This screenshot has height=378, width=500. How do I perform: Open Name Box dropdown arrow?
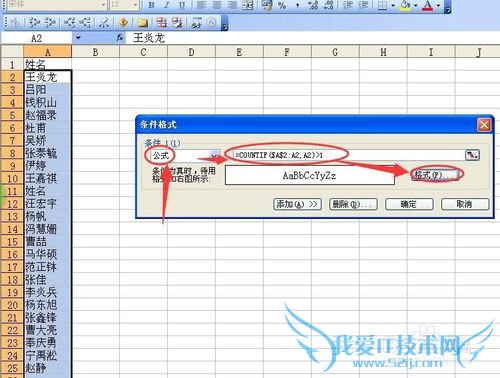click(78, 38)
